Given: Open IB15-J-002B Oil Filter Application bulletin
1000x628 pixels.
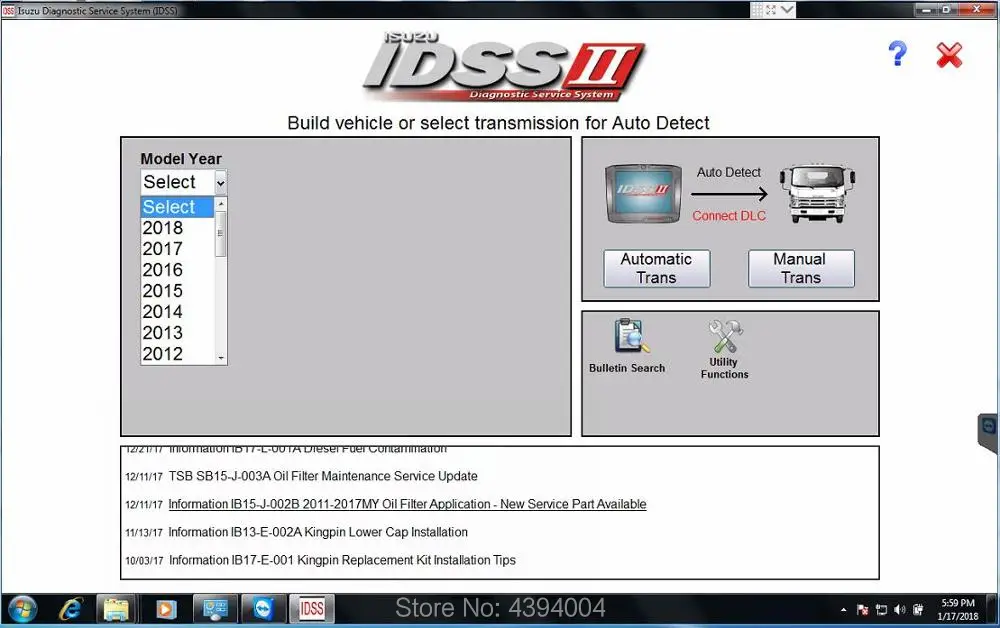Looking at the screenshot, I should [x=407, y=504].
